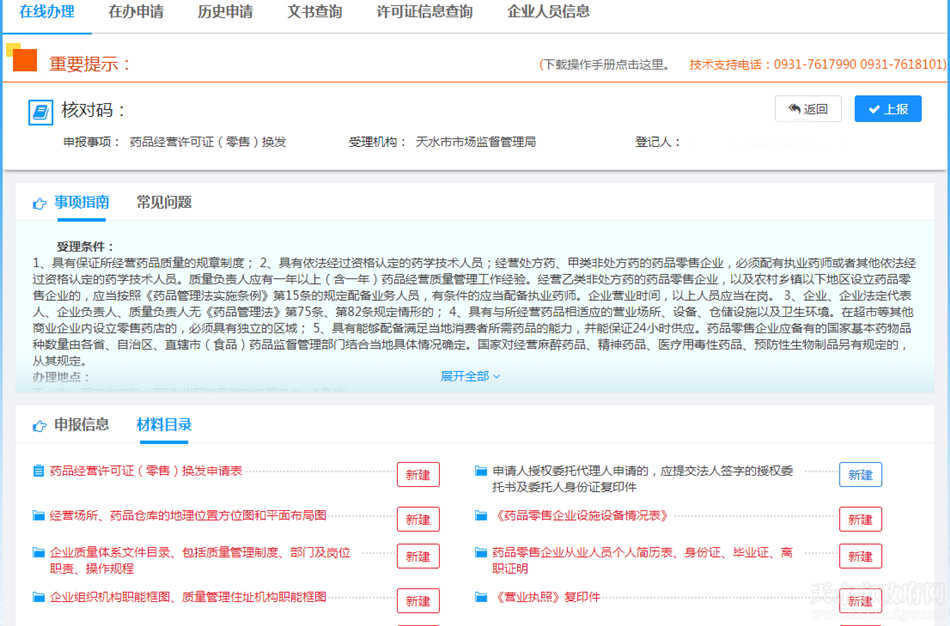Click the folder icon for 经营场所、药品仓库的地理位置方位图

(x=39, y=516)
